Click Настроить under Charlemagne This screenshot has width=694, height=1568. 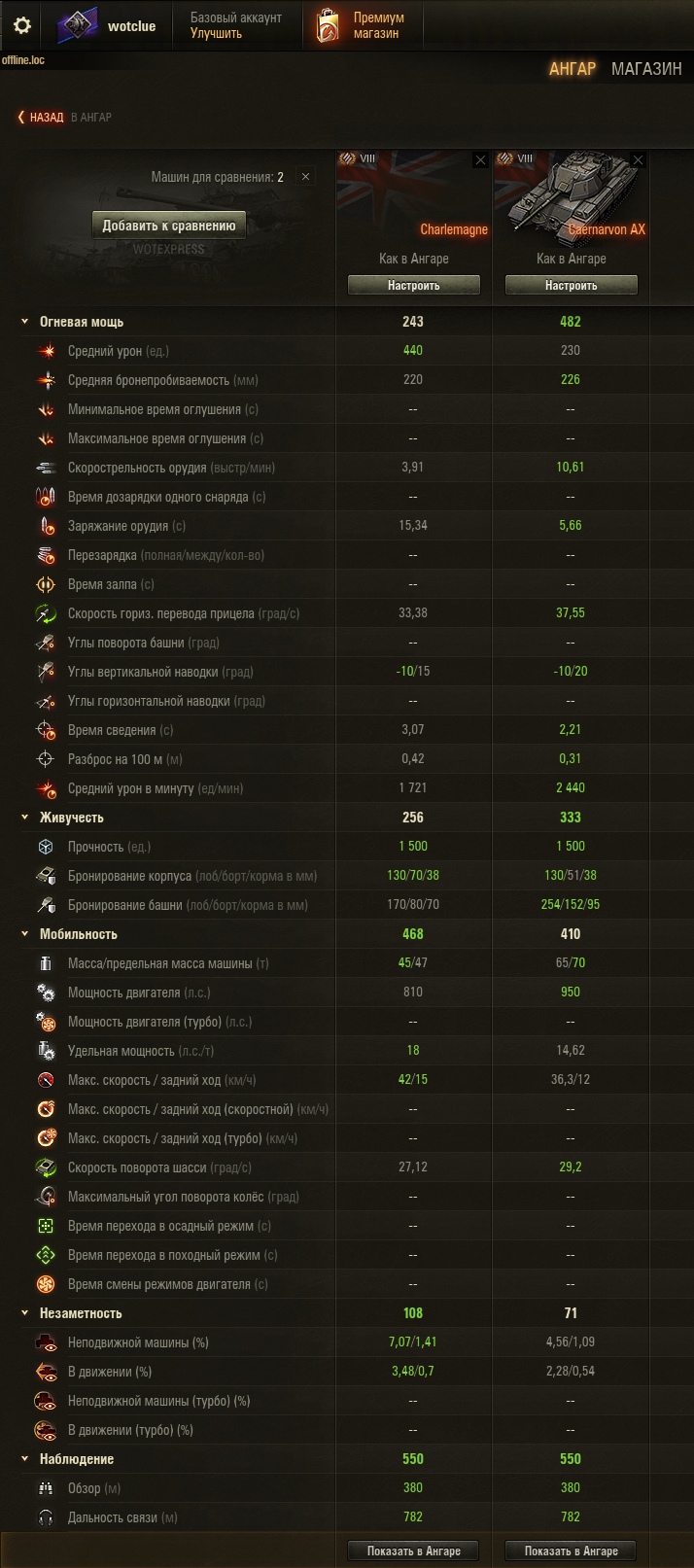pyautogui.click(x=414, y=286)
